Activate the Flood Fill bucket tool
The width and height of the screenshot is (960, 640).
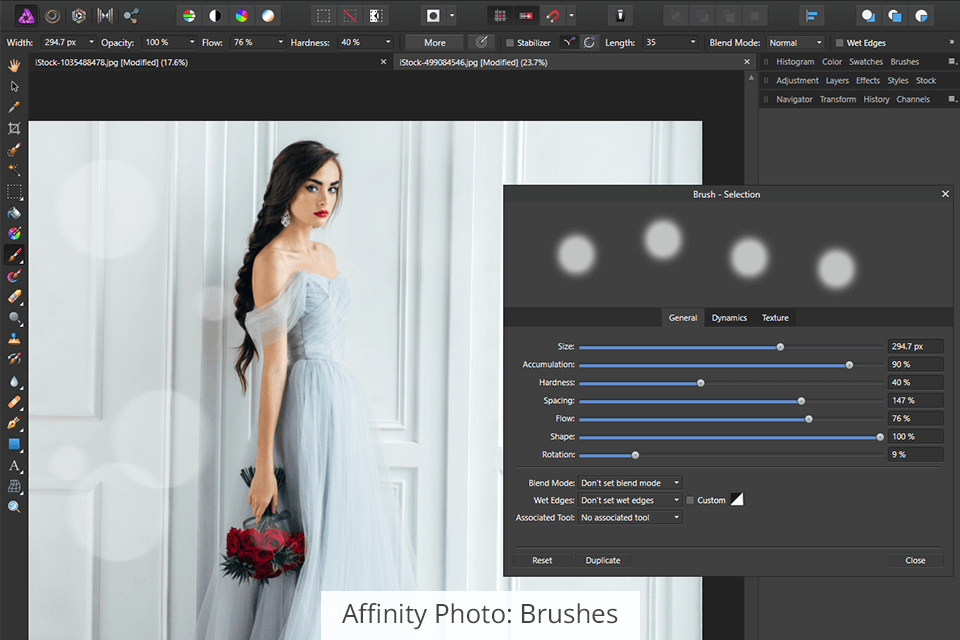point(14,212)
